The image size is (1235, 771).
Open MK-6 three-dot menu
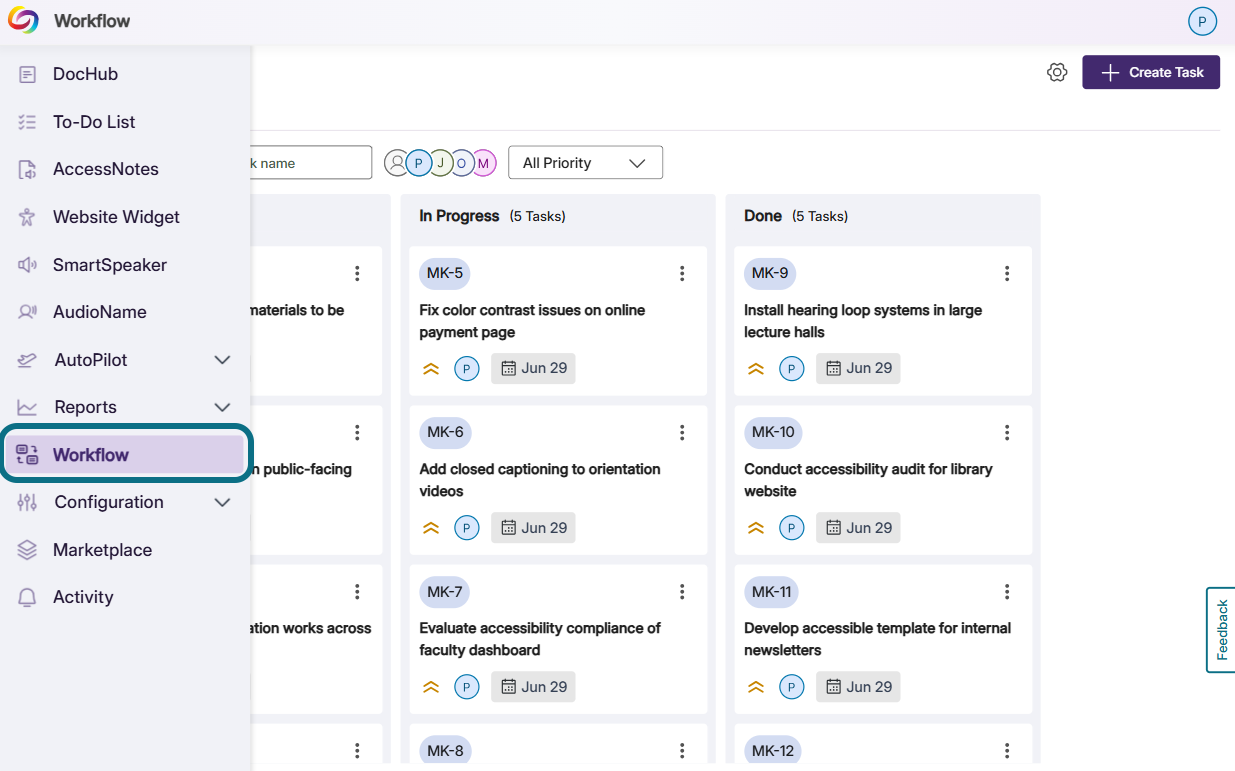tap(682, 432)
